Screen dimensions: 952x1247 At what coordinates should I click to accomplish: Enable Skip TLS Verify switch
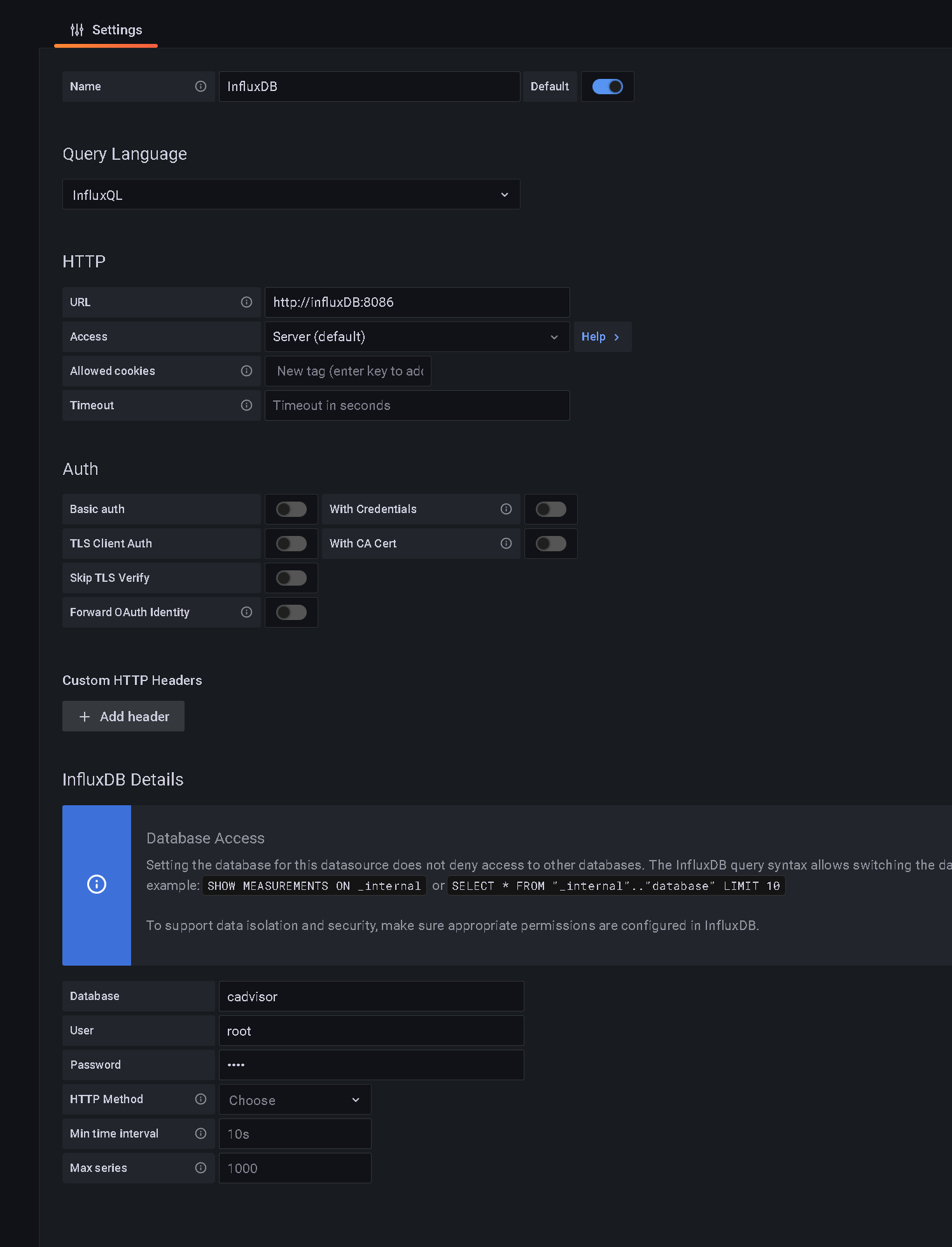click(291, 578)
